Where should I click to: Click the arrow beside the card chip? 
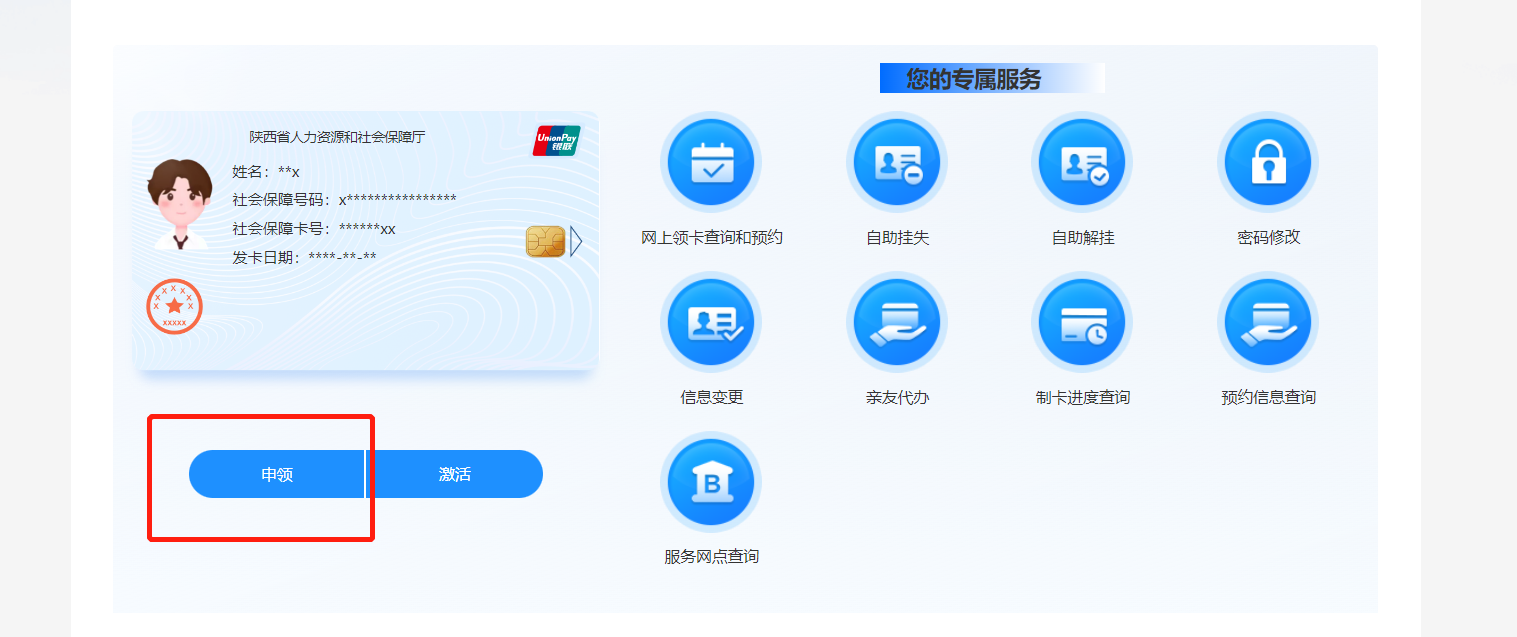point(576,241)
